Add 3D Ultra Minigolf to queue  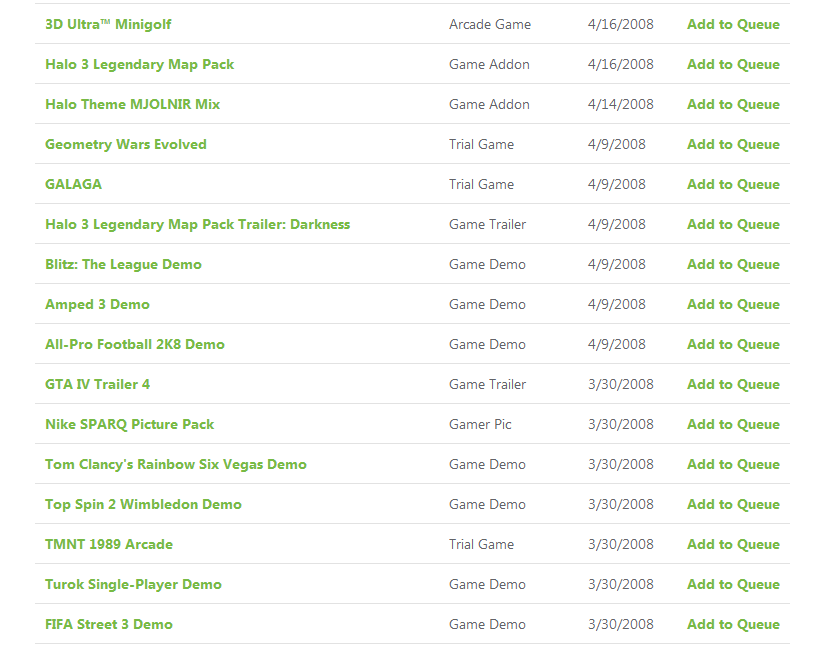click(x=733, y=25)
